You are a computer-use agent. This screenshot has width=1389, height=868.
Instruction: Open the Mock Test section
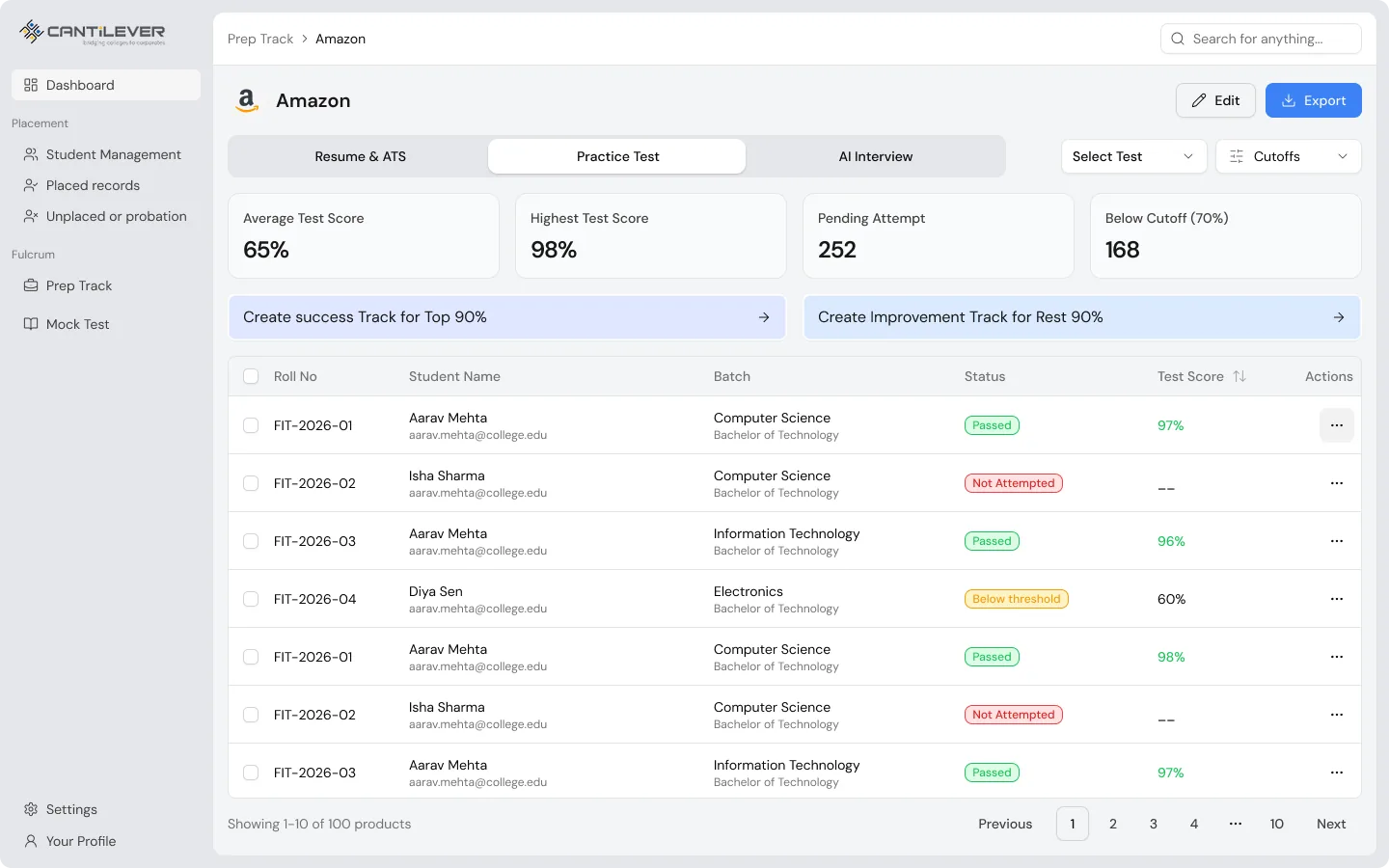(x=106, y=324)
